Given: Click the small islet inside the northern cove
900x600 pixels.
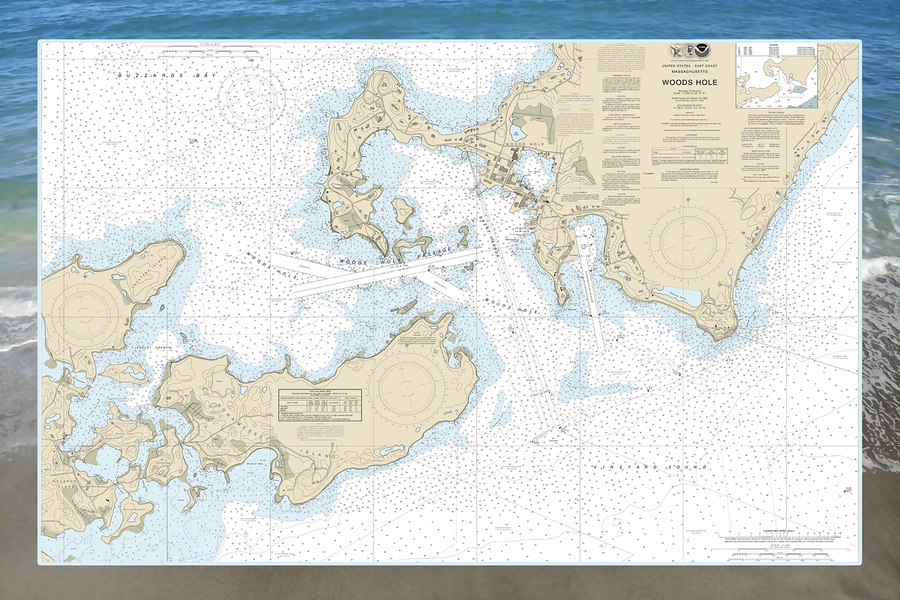Looking at the screenshot, I should (404, 212).
